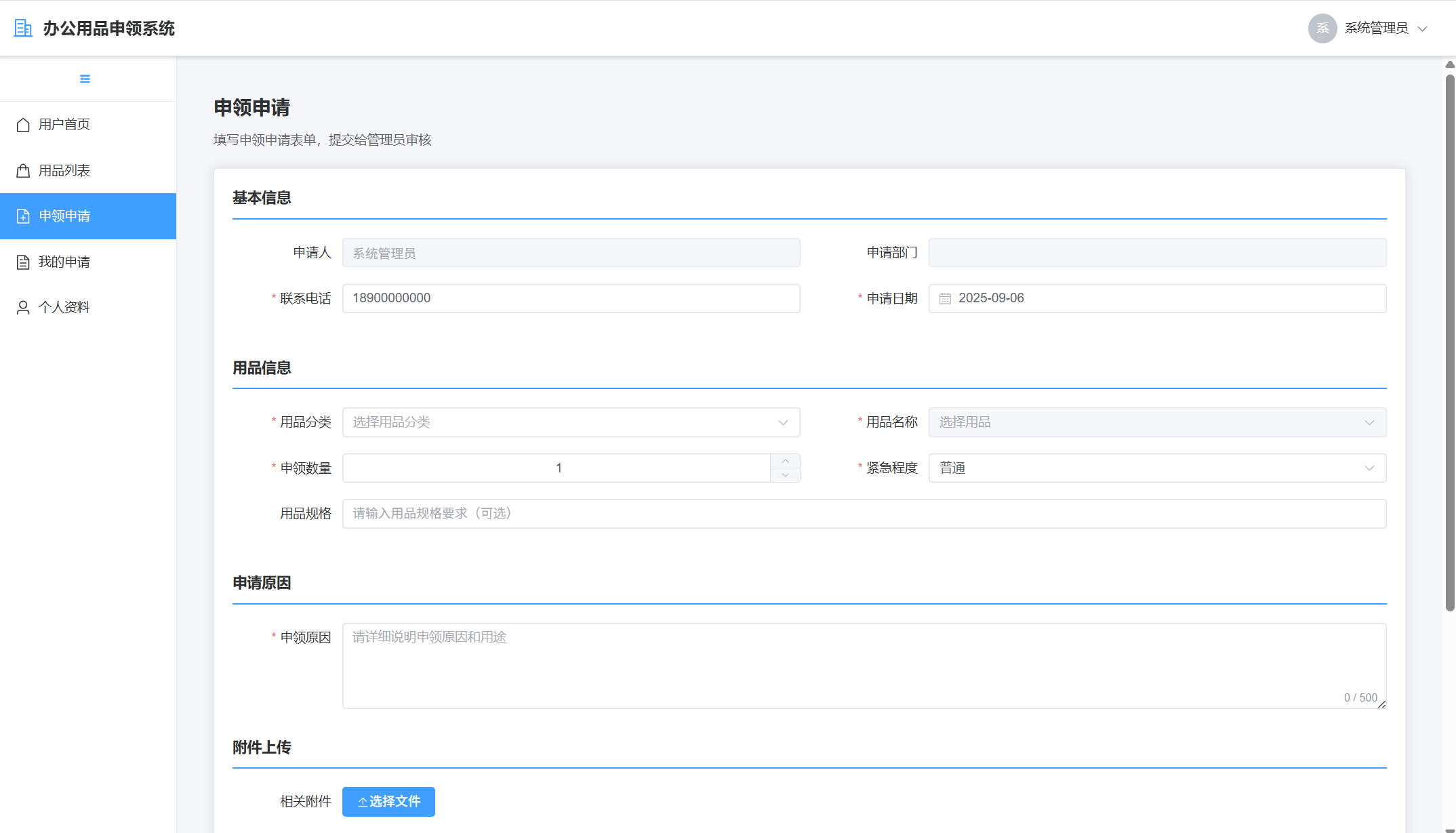Click the vertical page scrollbar

tap(1449, 339)
